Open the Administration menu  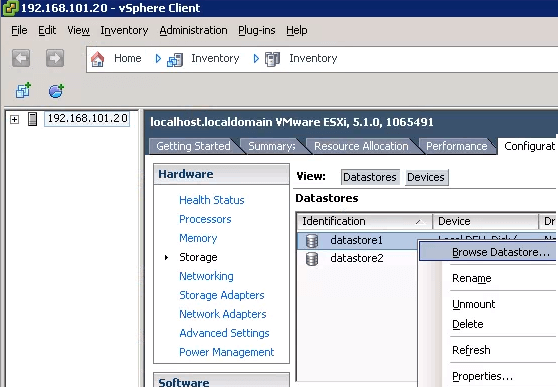193,31
